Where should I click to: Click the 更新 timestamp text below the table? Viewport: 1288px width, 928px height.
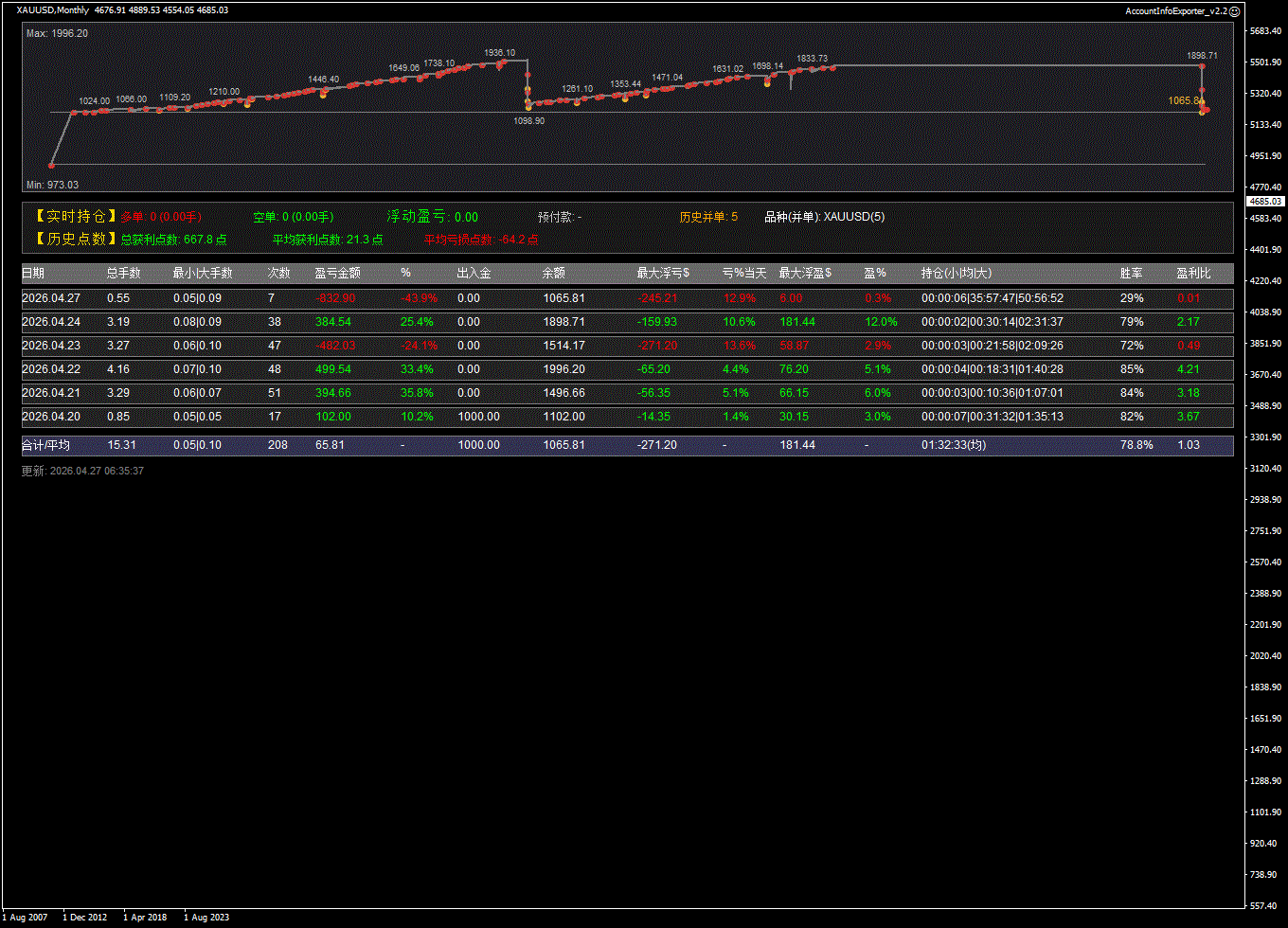click(x=82, y=471)
